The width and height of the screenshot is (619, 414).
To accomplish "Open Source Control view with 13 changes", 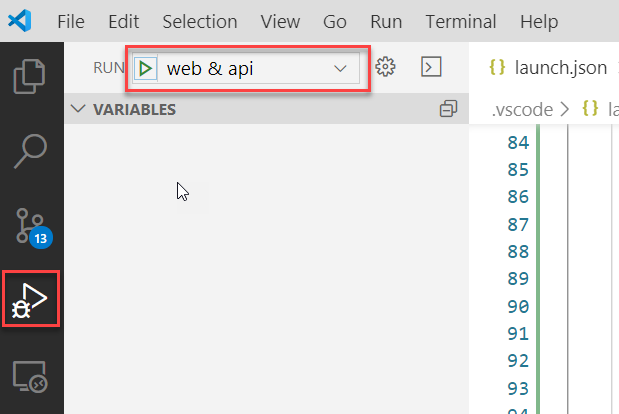I will coord(34,228).
